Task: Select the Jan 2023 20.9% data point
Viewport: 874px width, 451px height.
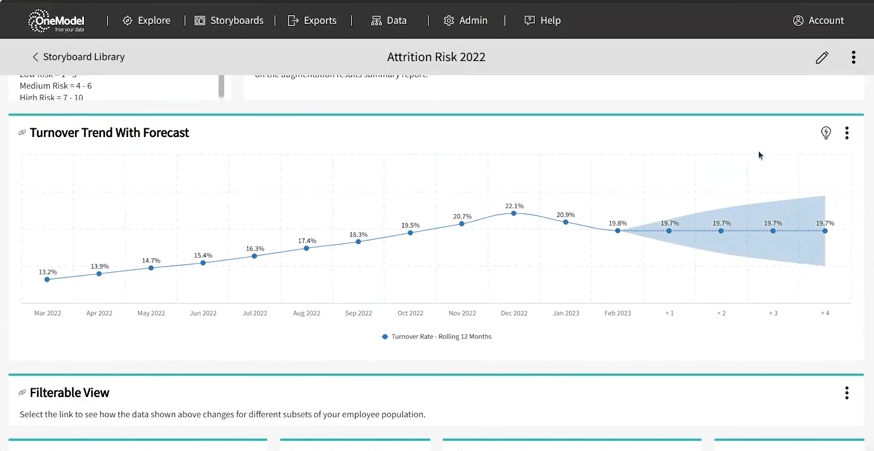Action: (565, 222)
